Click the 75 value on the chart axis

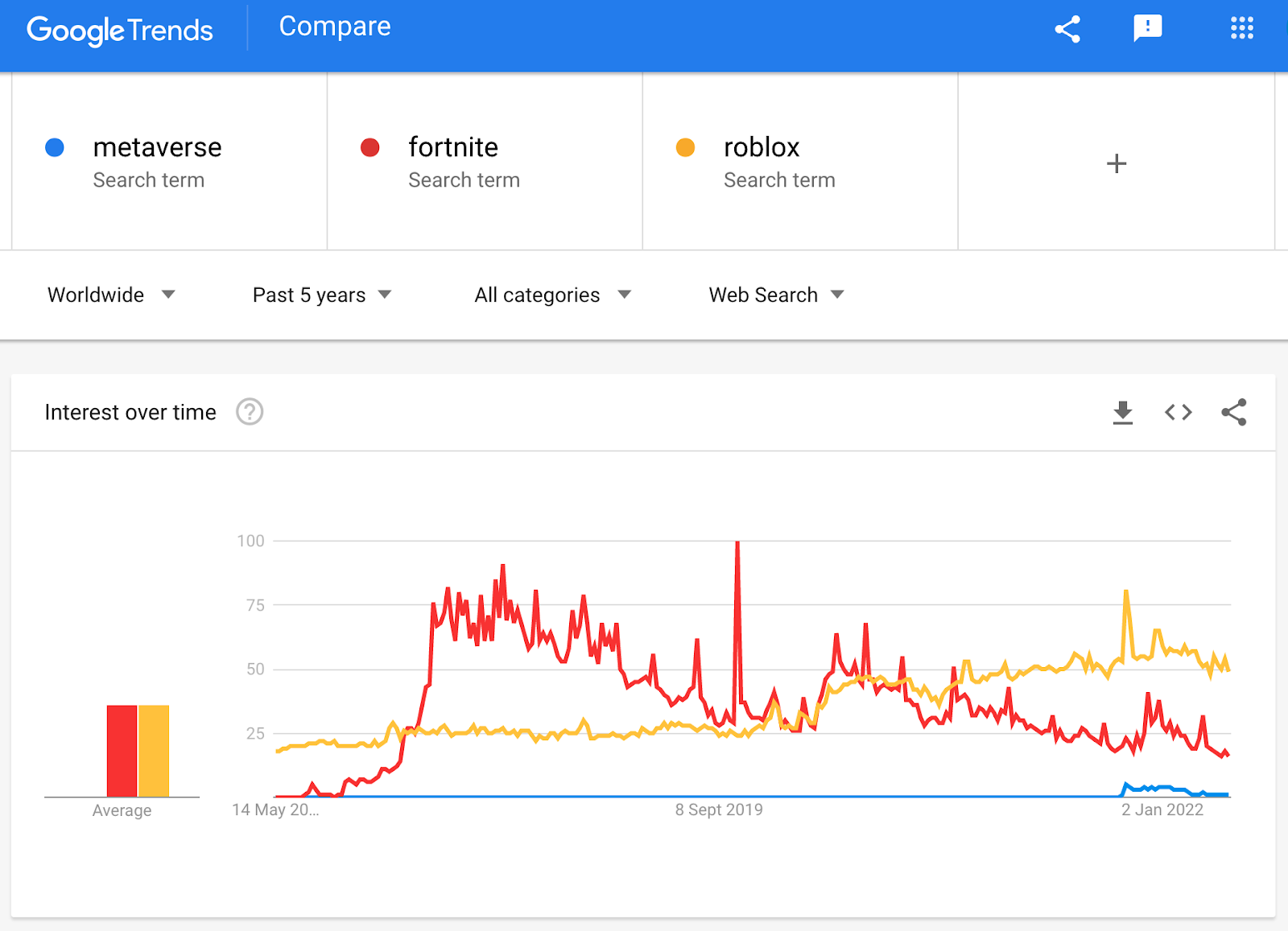click(x=255, y=605)
